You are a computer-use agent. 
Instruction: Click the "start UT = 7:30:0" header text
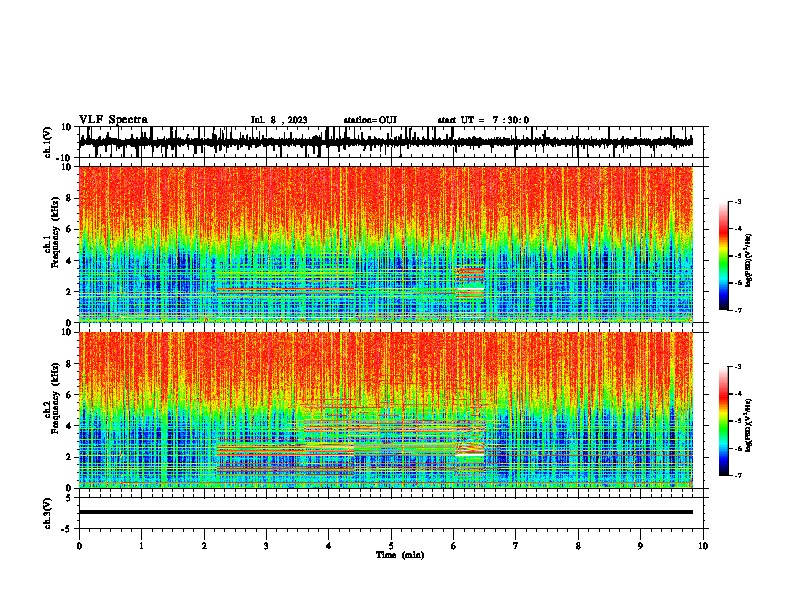coord(483,120)
